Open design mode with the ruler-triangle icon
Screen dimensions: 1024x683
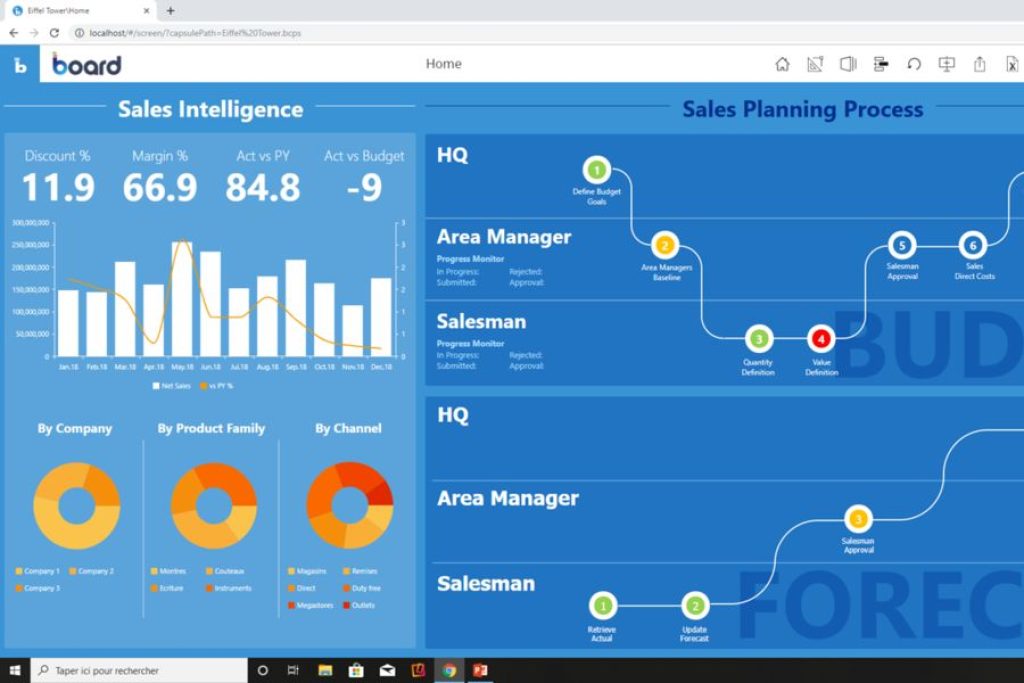tap(815, 64)
